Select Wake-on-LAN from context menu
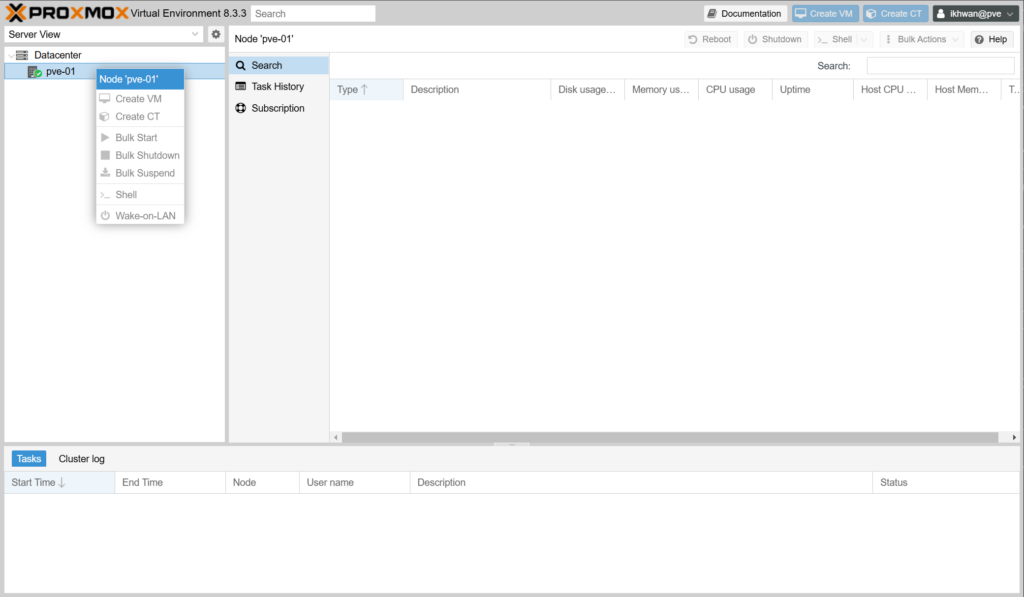1024x597 pixels. 144,216
